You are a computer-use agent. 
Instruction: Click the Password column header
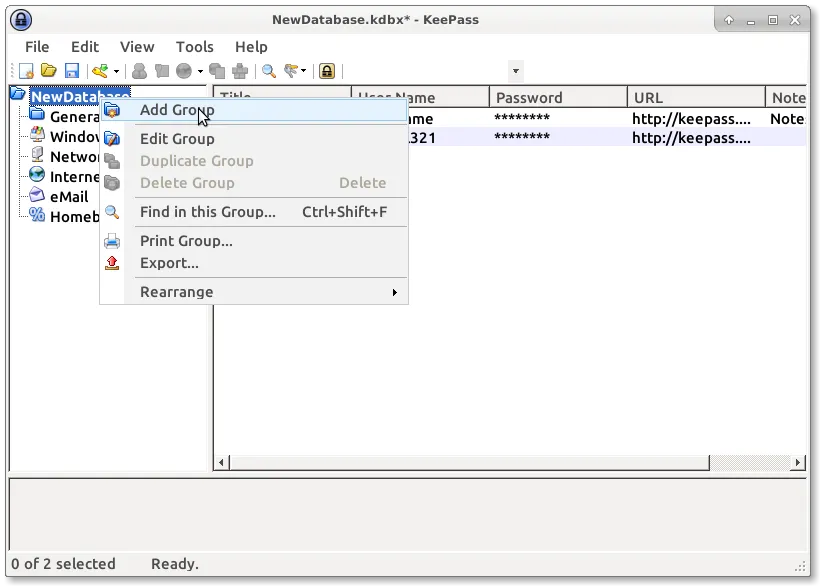(557, 98)
